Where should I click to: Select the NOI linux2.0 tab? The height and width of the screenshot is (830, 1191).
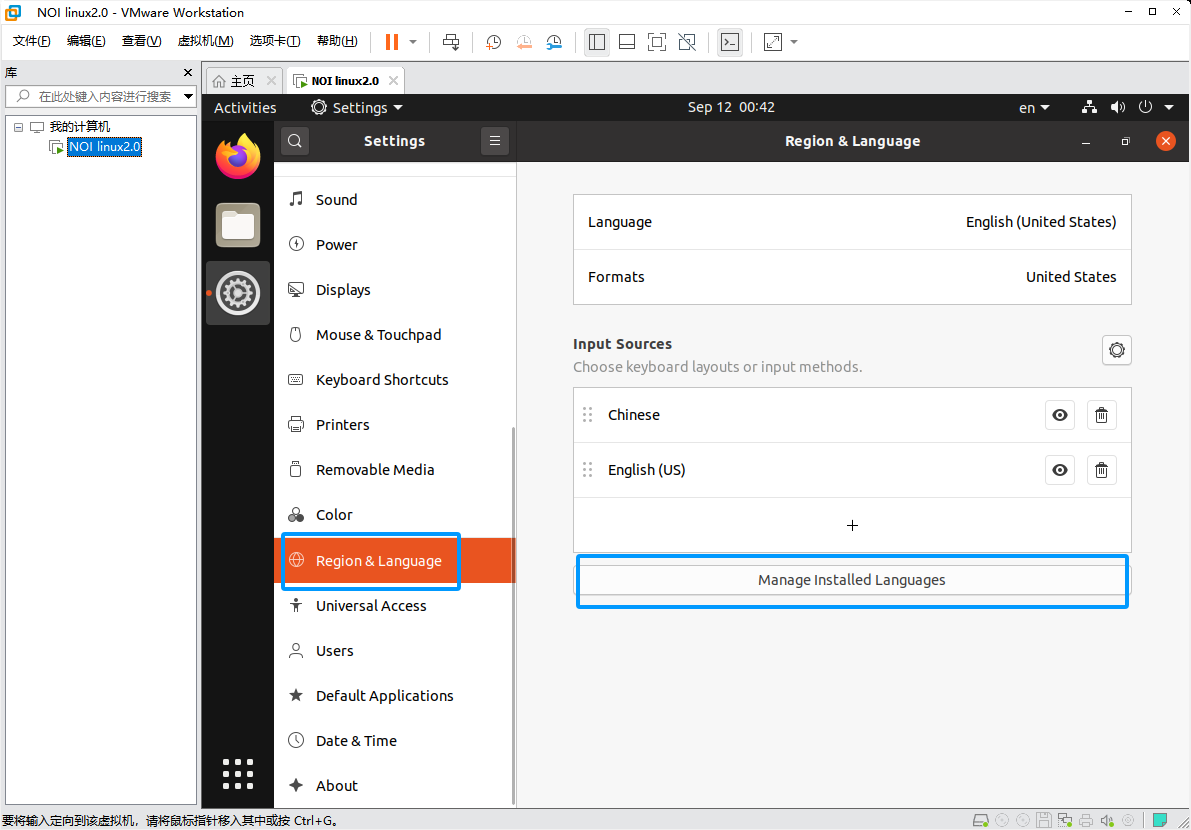pyautogui.click(x=345, y=80)
